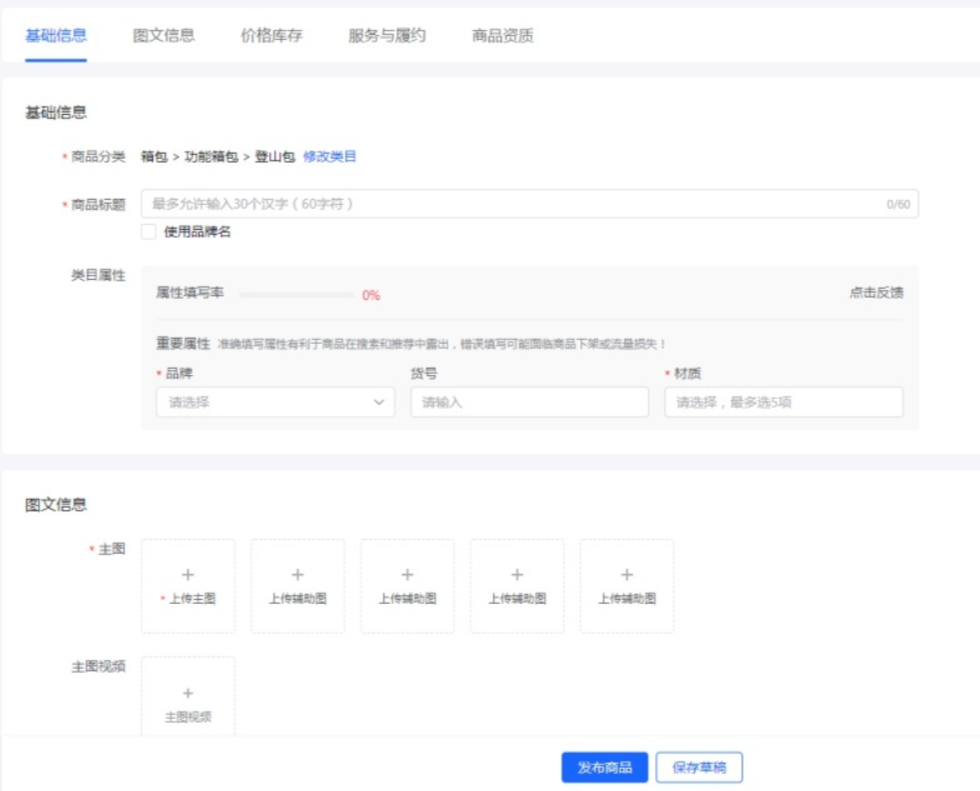Viewport: 980px width, 791px height.
Task: Open the 商品资质 tab
Action: coord(502,36)
